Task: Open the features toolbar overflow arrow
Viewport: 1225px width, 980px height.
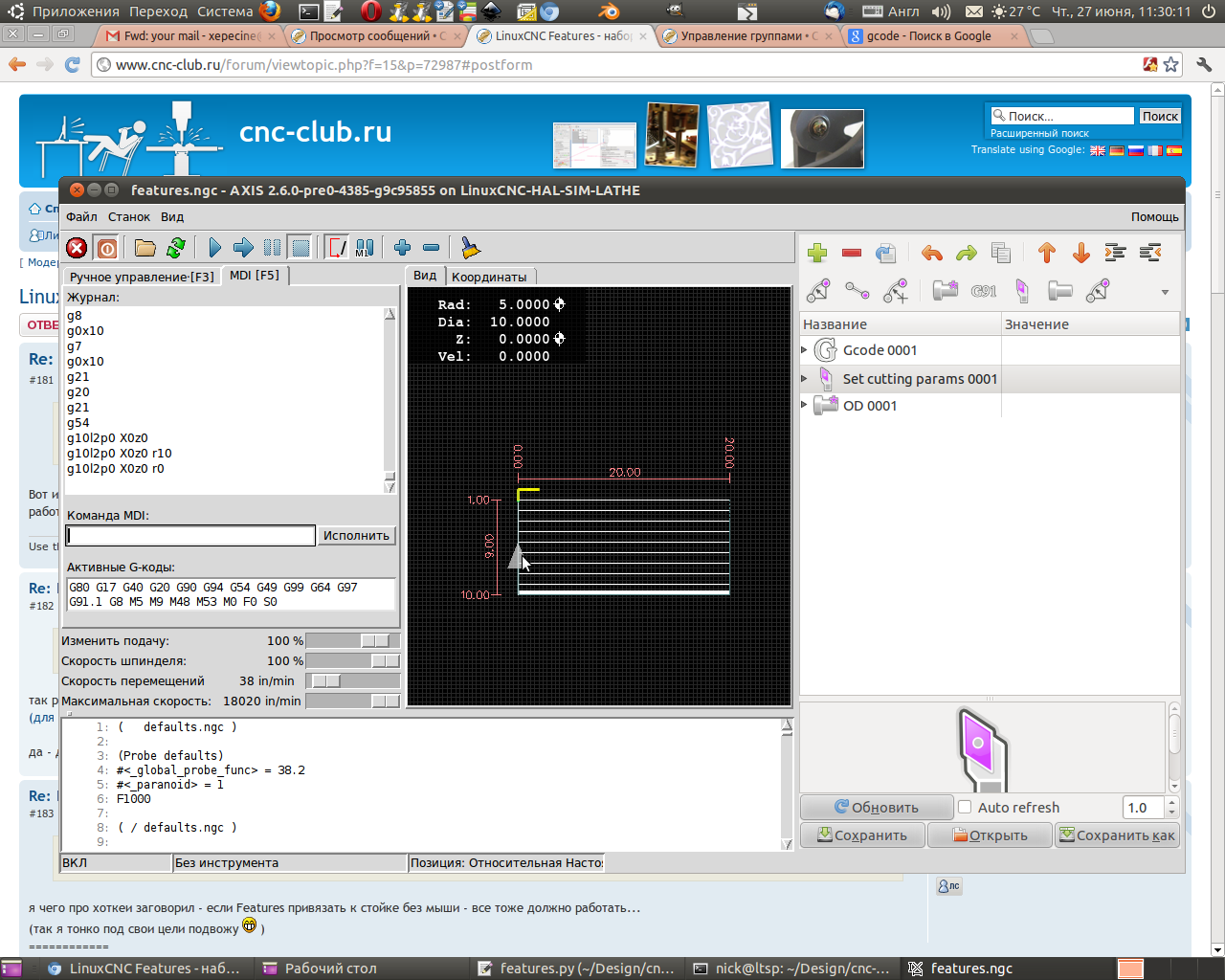Action: tap(1165, 292)
